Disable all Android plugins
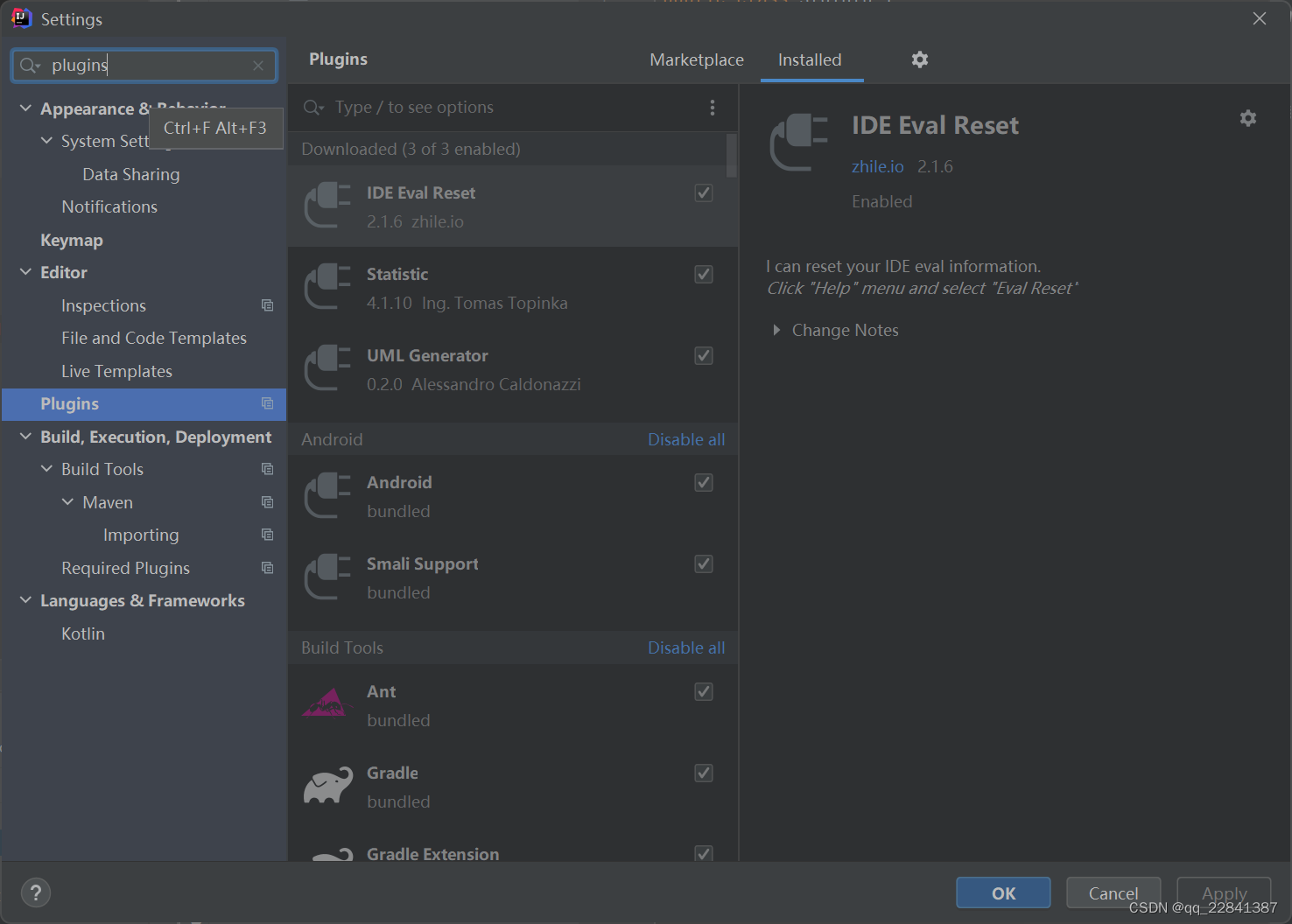This screenshot has width=1292, height=924. (686, 439)
